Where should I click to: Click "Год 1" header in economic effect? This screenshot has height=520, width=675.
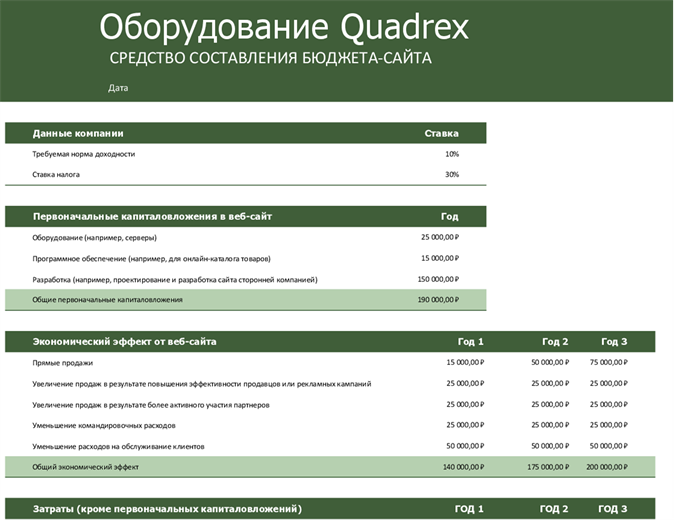coord(471,342)
